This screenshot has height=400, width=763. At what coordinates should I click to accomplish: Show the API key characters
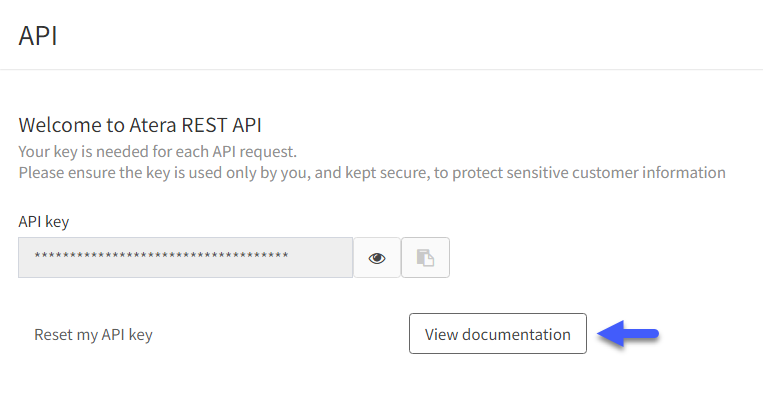(x=377, y=258)
